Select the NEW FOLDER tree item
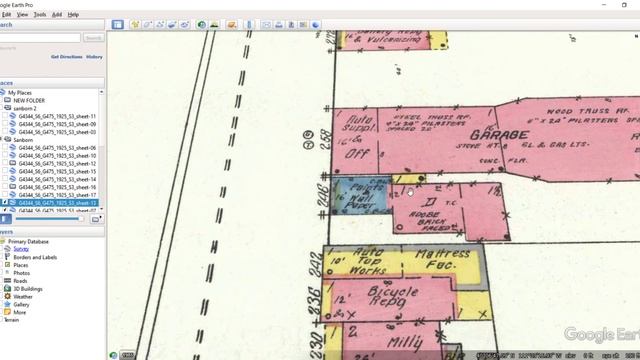Image resolution: width=640 pixels, height=360 pixels. 29,100
